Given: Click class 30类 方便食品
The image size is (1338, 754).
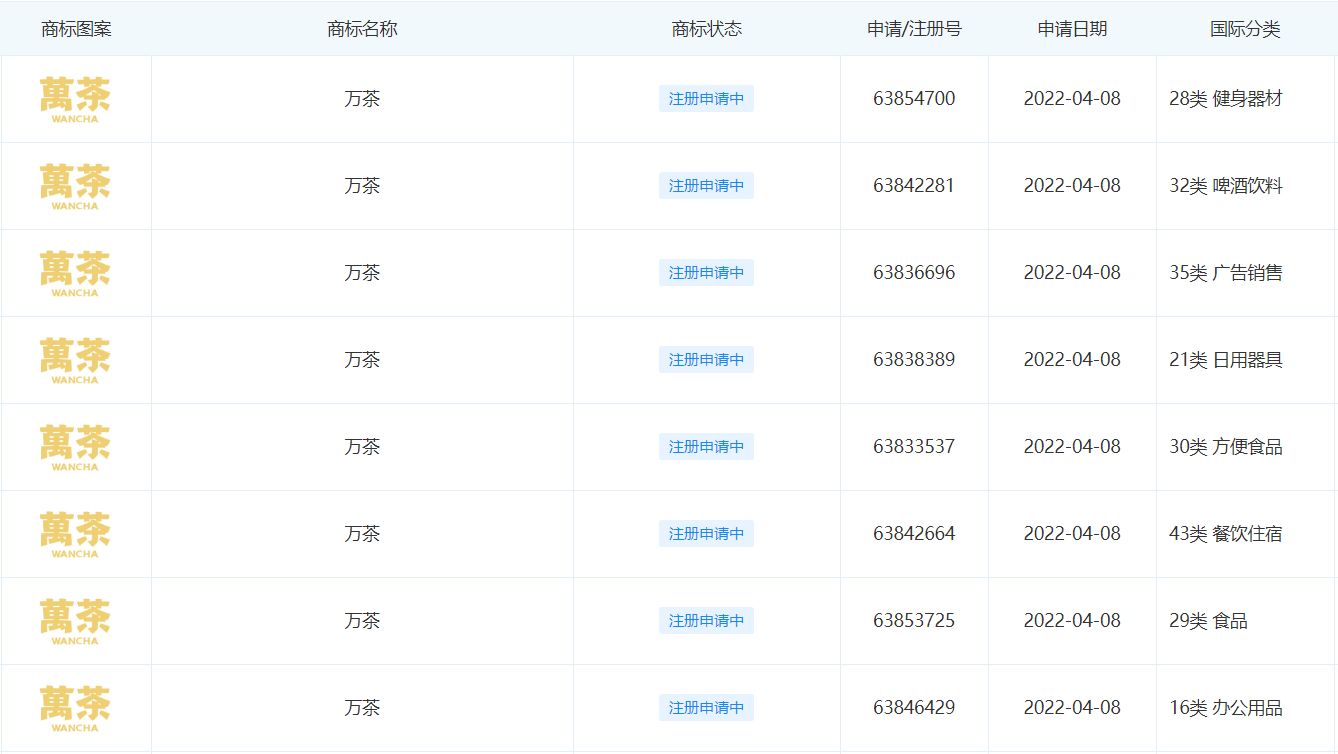Looking at the screenshot, I should pos(1226,447).
